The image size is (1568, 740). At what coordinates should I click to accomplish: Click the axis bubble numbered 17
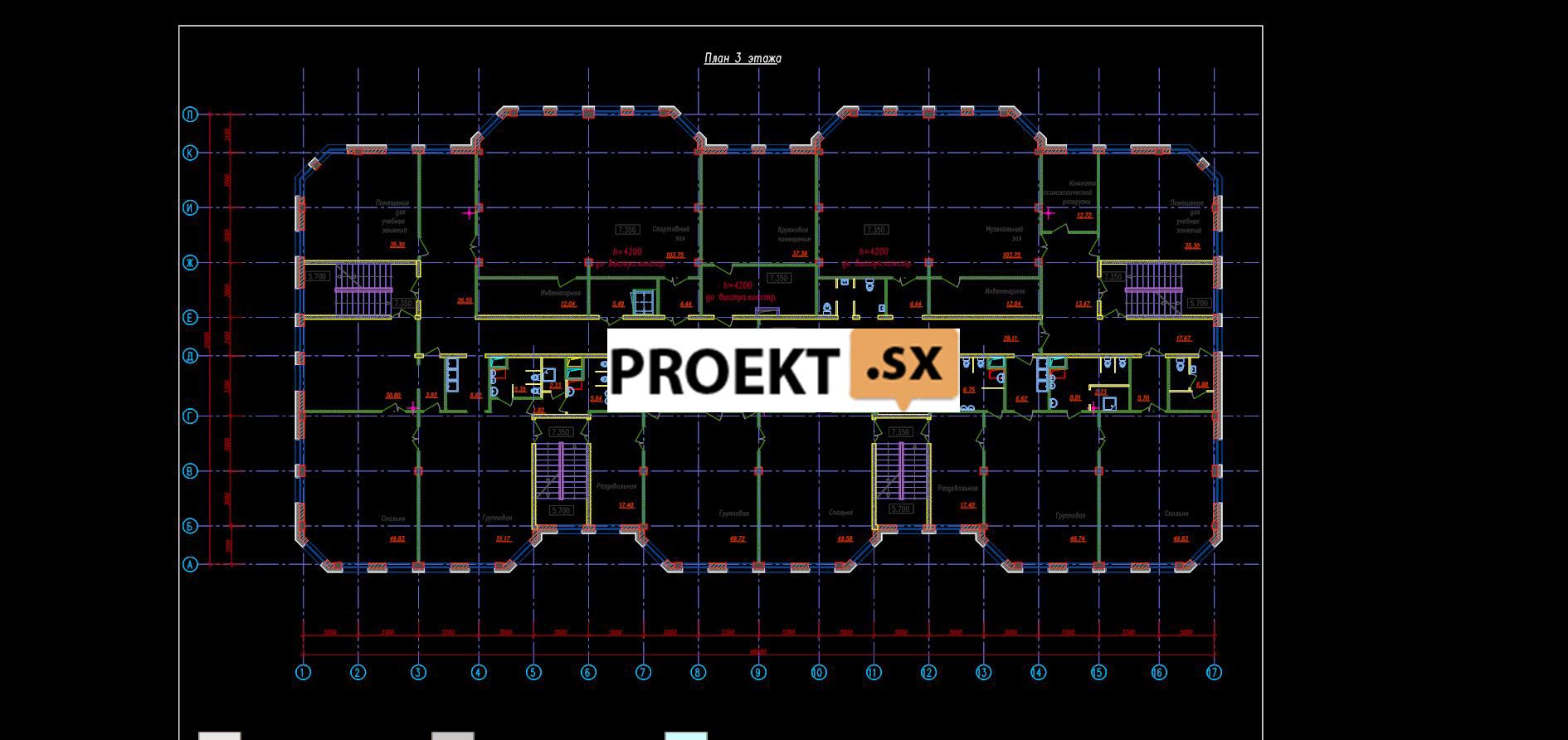click(x=1214, y=672)
